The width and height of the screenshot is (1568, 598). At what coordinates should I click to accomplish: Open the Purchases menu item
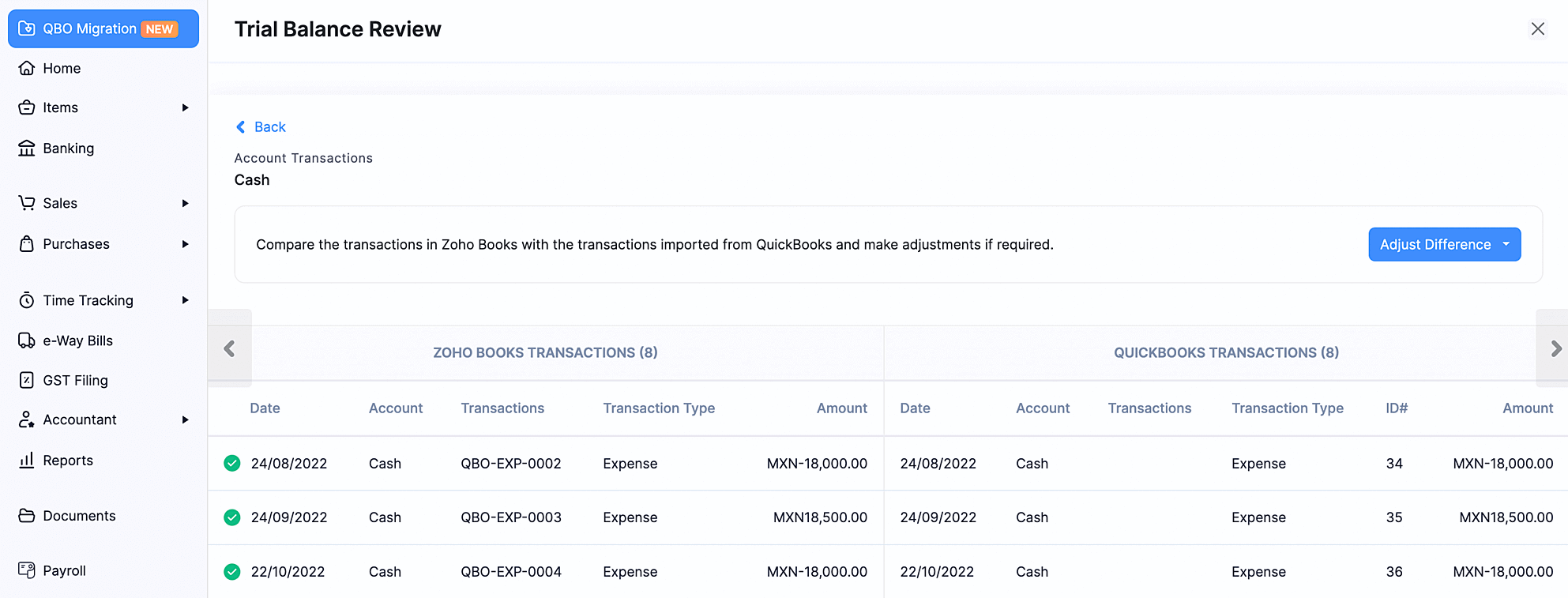pyautogui.click(x=76, y=244)
